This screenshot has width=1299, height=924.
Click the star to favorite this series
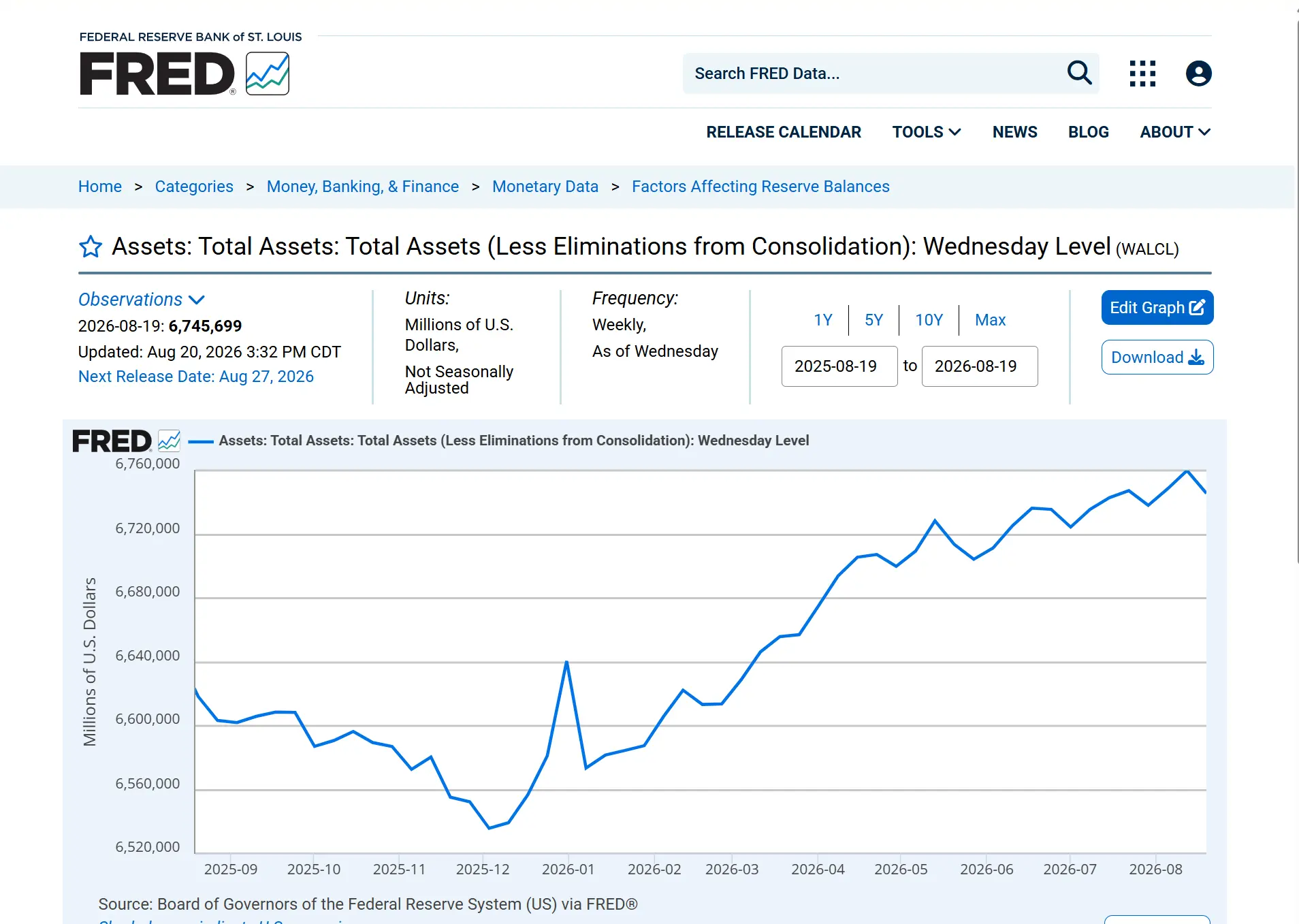[x=91, y=246]
